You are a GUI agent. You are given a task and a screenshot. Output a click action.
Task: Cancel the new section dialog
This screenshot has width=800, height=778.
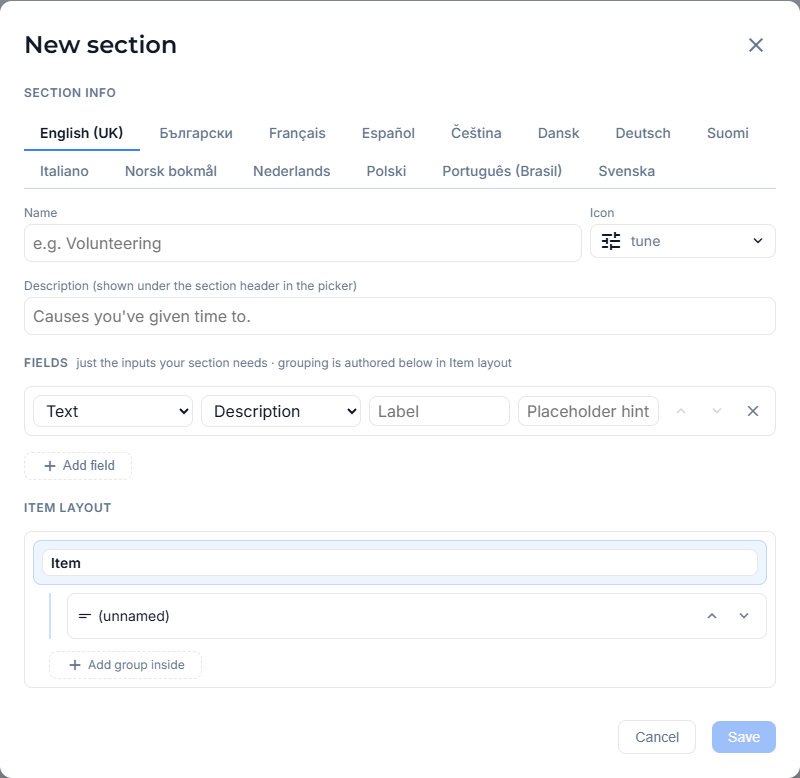[657, 737]
